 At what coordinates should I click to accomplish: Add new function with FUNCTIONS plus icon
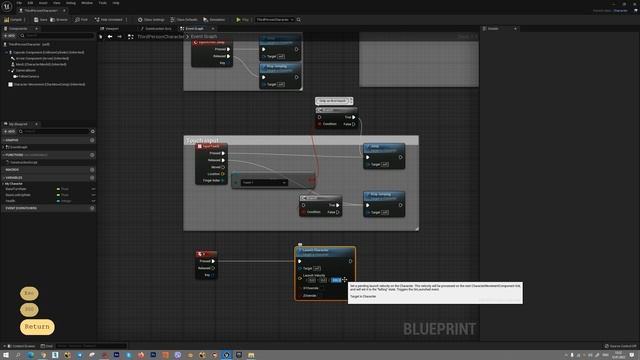click(92, 155)
